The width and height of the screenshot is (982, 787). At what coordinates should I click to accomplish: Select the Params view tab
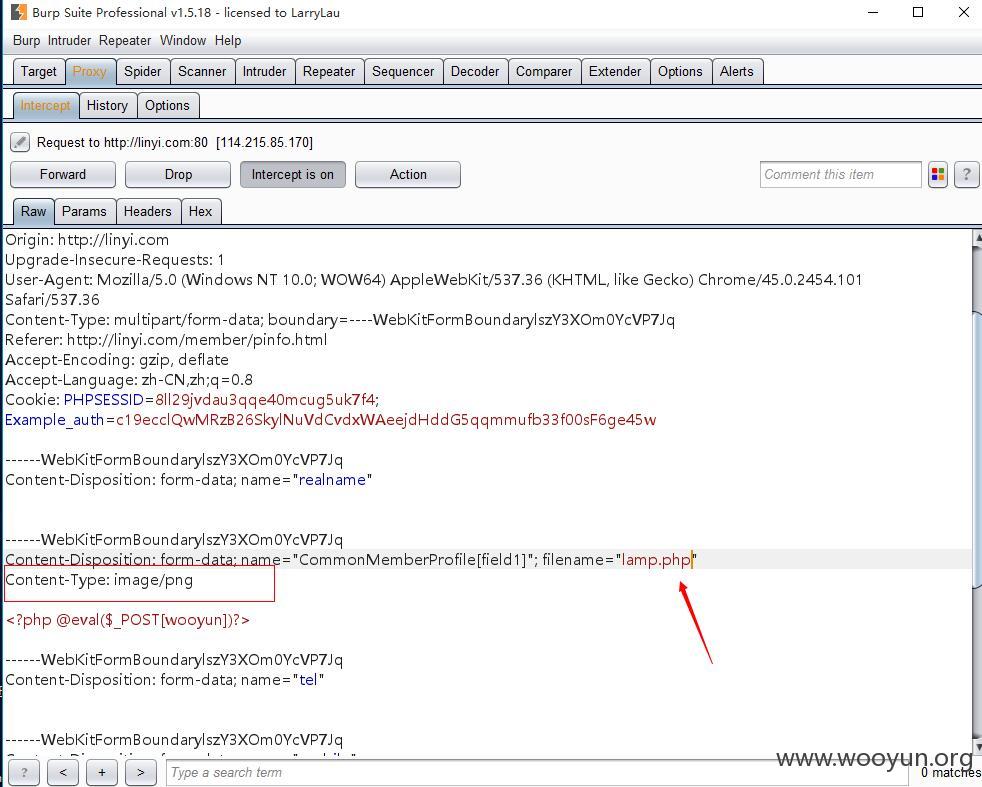pyautogui.click(x=84, y=212)
